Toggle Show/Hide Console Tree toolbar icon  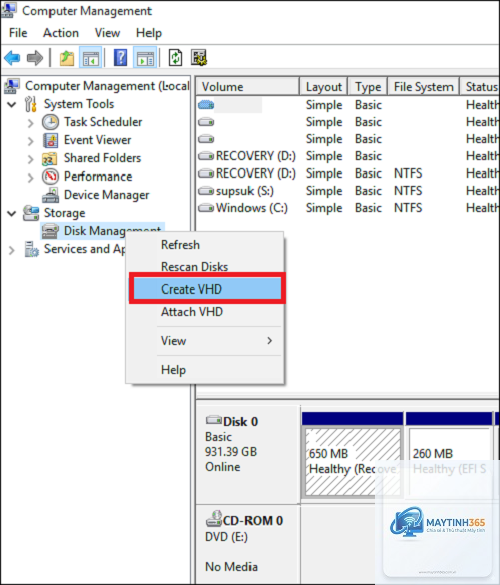(x=91, y=58)
